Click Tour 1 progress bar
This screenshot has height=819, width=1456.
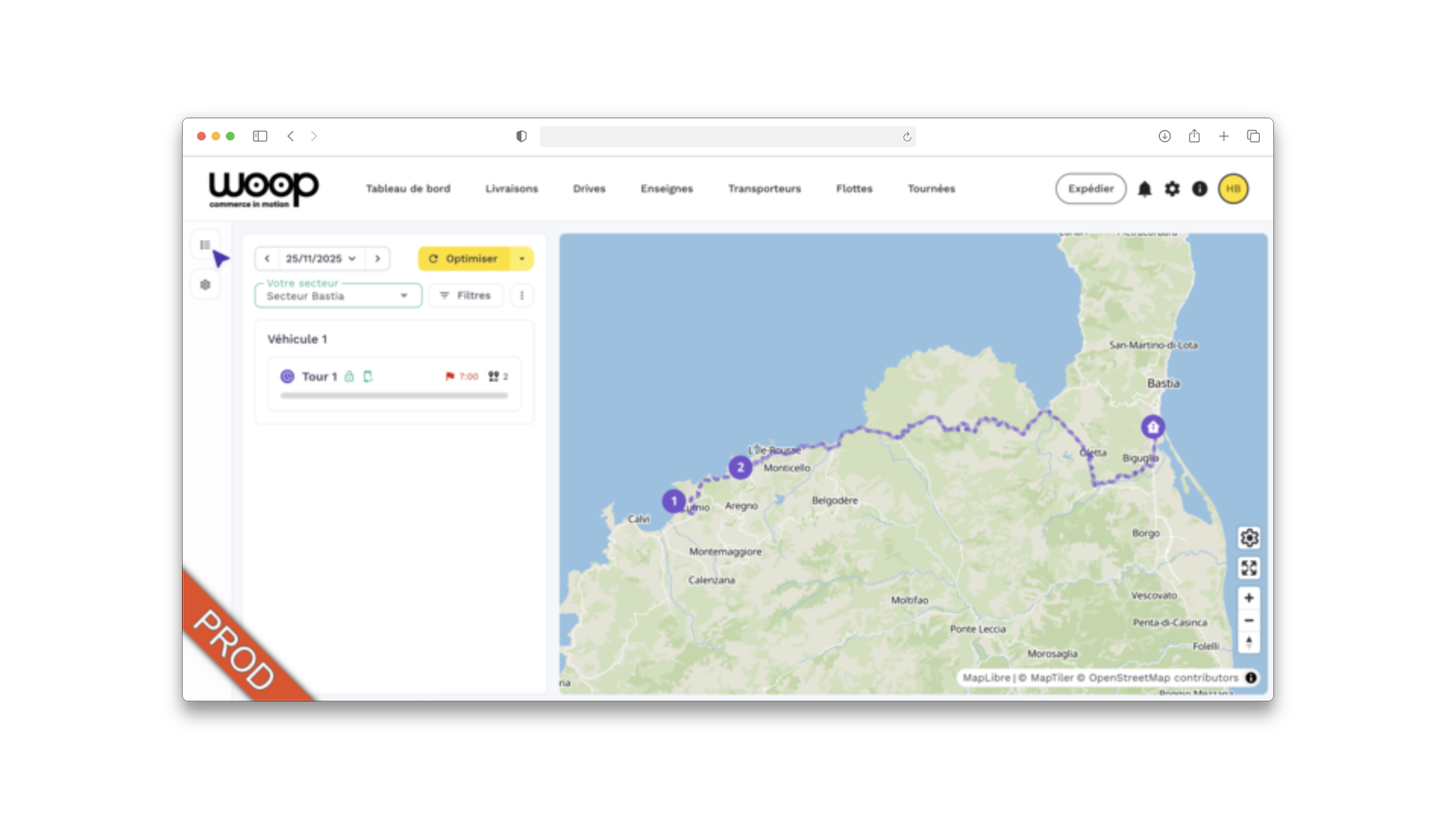tap(394, 395)
